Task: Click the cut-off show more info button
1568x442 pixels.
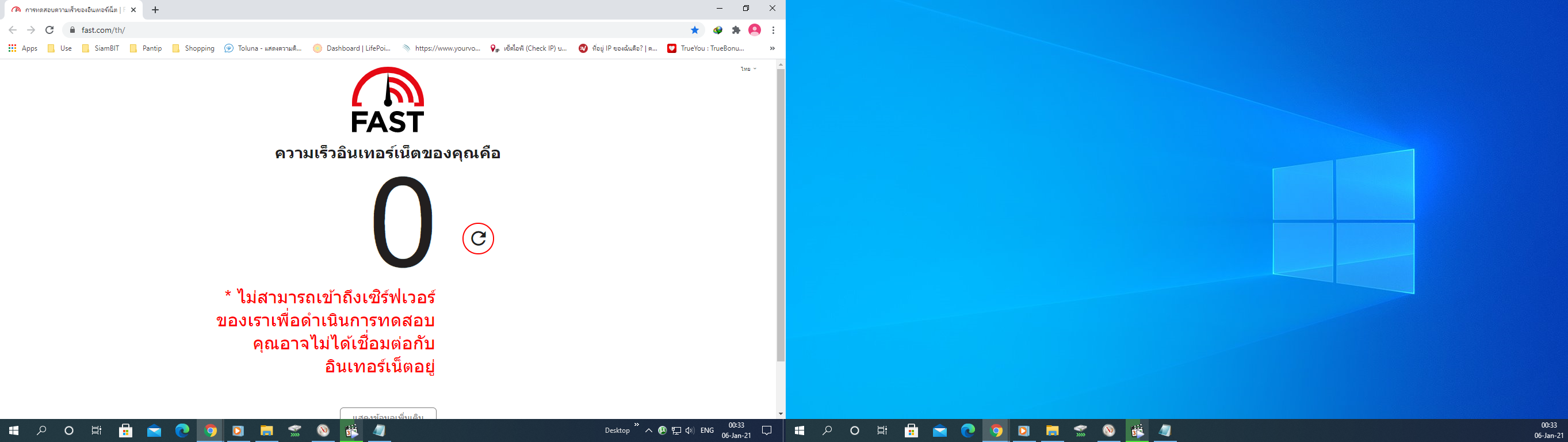Action: coord(388,413)
